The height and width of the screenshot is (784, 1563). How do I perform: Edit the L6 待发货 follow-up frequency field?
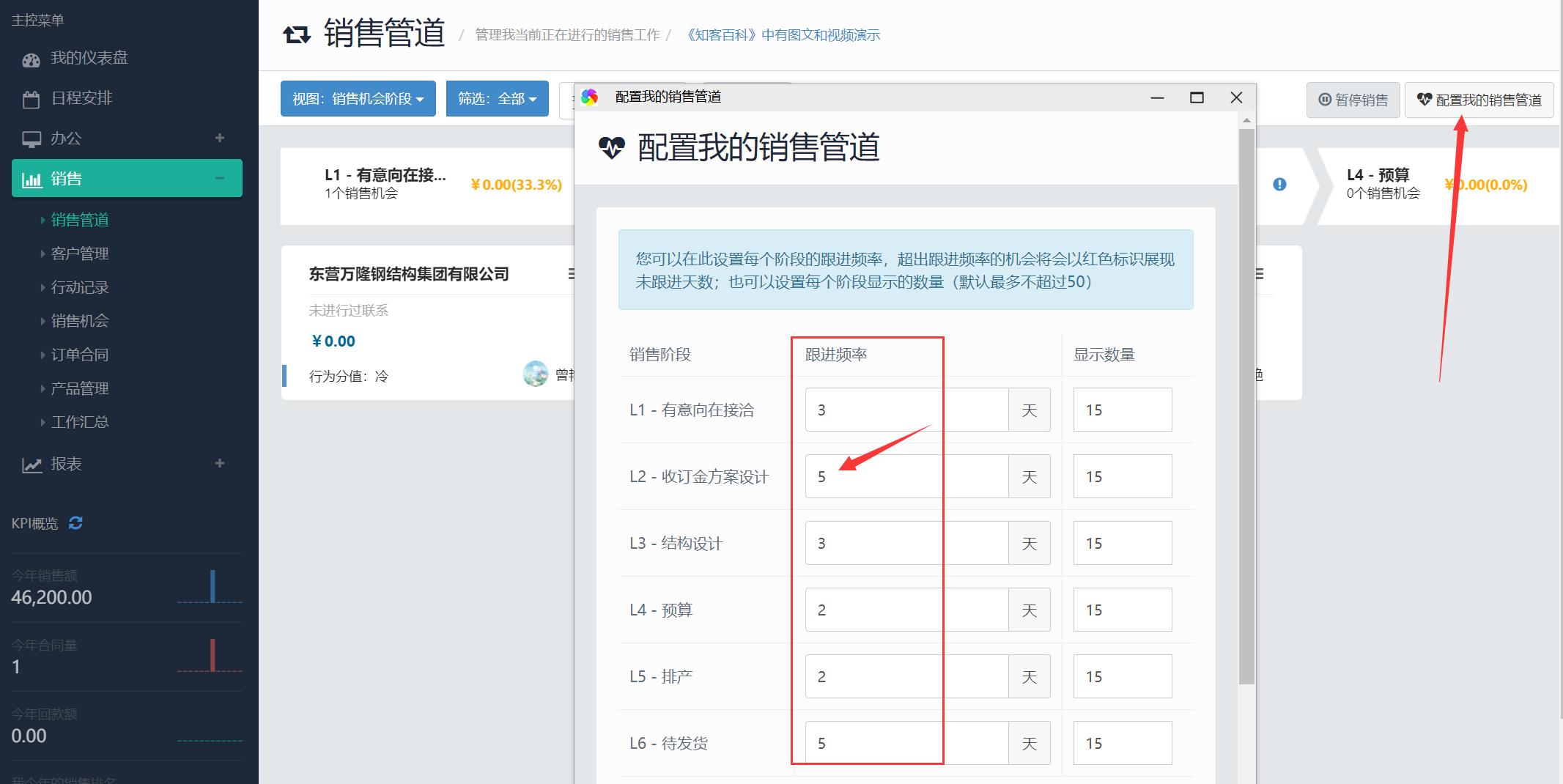click(x=907, y=743)
